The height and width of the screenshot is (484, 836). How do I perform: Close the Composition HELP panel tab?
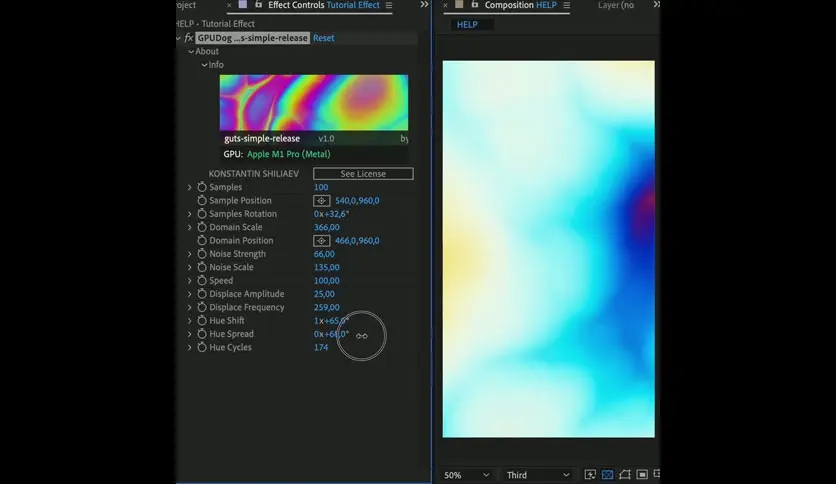tap(445, 5)
